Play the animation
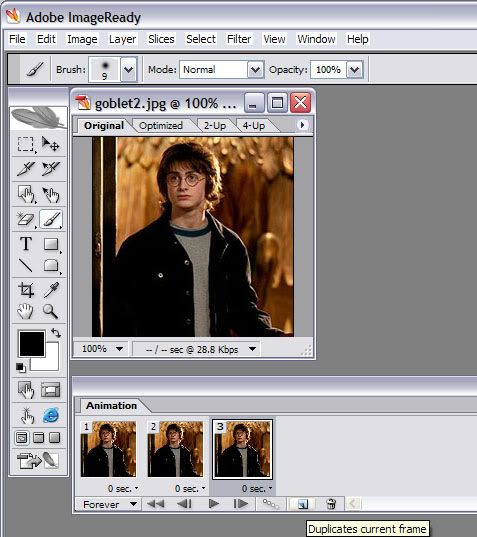The width and height of the screenshot is (477, 537). pos(214,504)
